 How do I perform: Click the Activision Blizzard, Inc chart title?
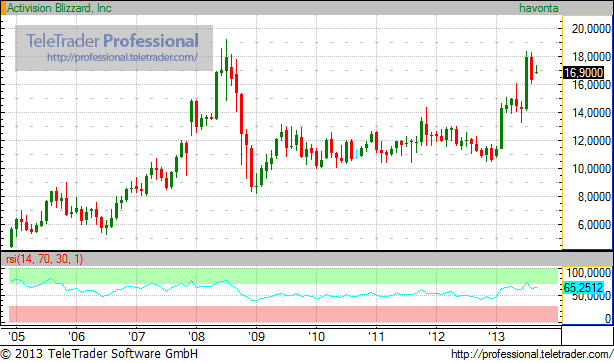pyautogui.click(x=59, y=8)
